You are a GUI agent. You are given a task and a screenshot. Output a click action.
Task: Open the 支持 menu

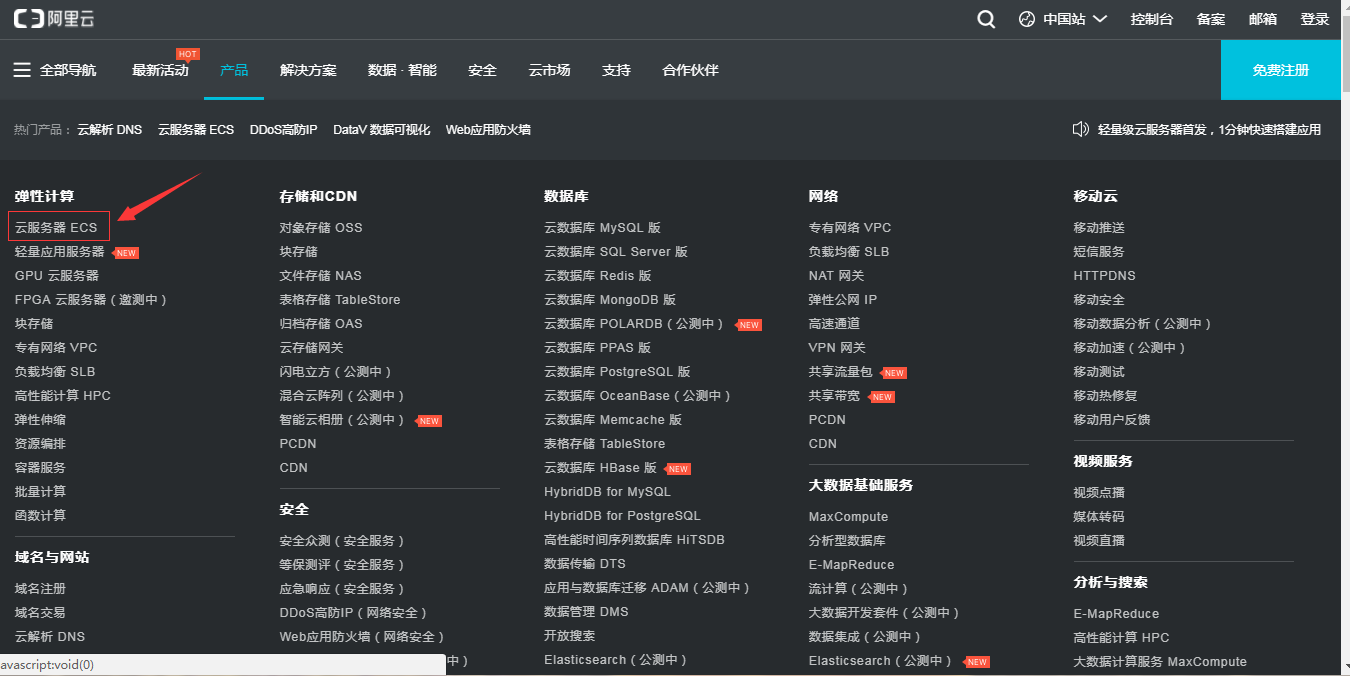click(616, 70)
